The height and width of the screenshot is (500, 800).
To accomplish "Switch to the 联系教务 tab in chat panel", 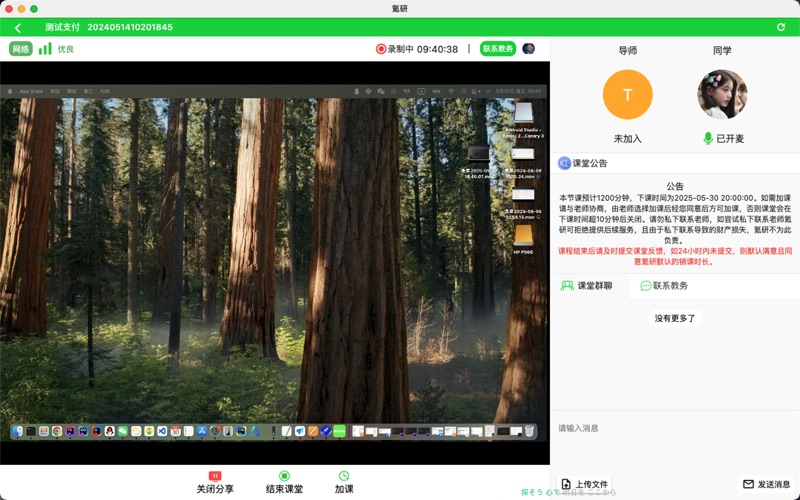I will (664, 286).
